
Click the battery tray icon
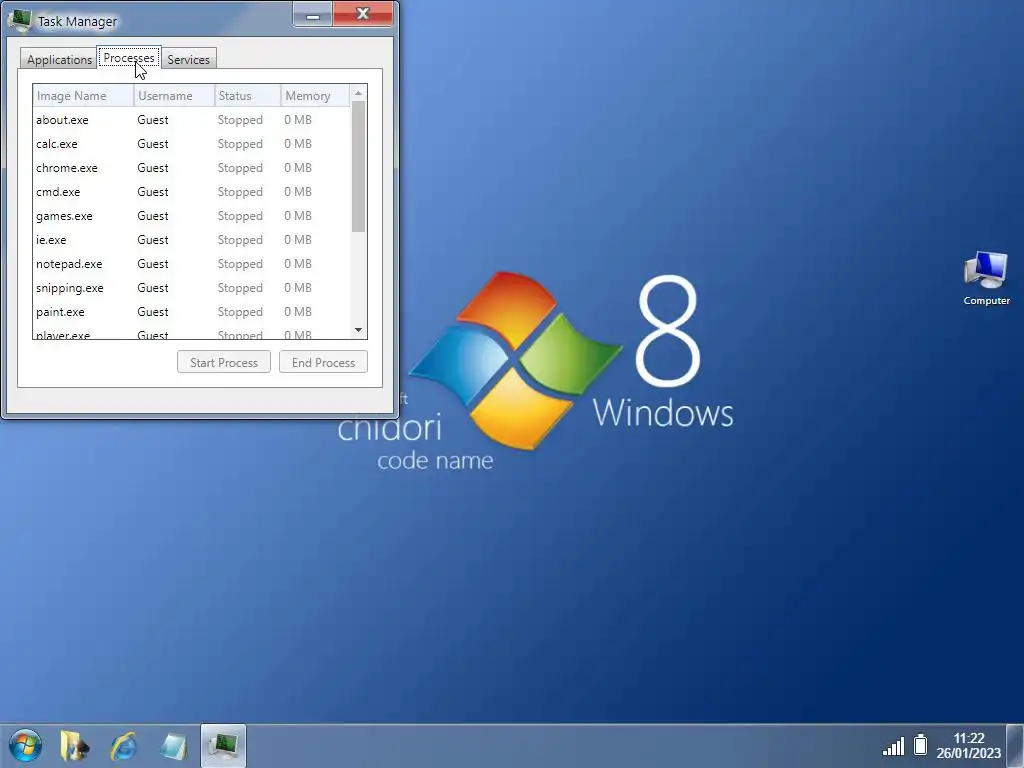pyautogui.click(x=920, y=744)
